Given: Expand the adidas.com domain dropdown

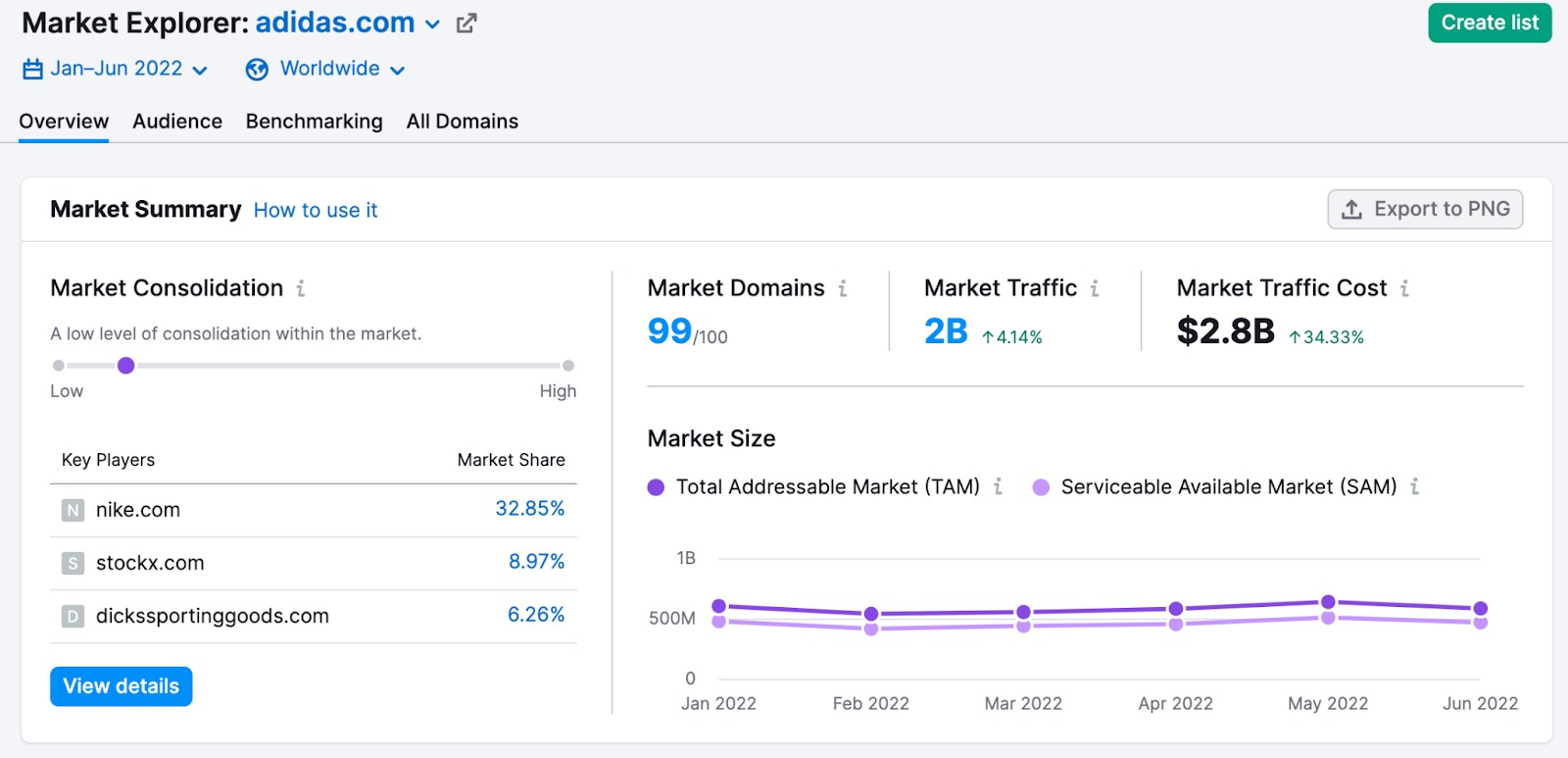Looking at the screenshot, I should point(432,25).
